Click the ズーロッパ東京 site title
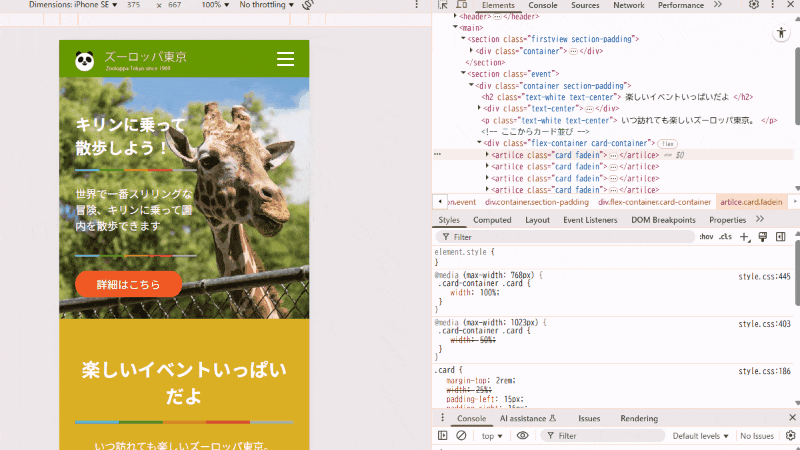The height and width of the screenshot is (450, 800). [145, 57]
